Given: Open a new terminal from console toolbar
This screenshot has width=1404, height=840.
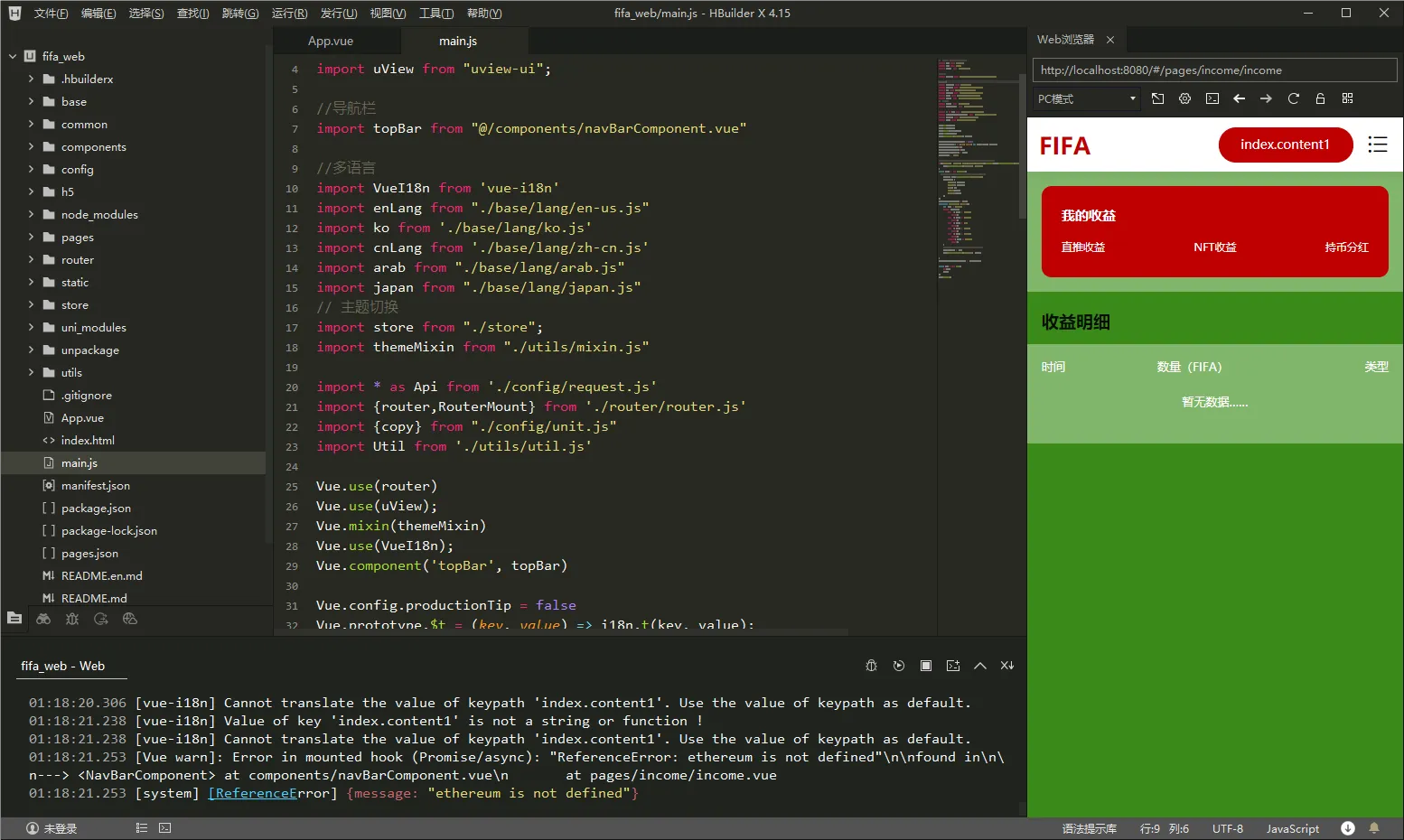Looking at the screenshot, I should 953,666.
